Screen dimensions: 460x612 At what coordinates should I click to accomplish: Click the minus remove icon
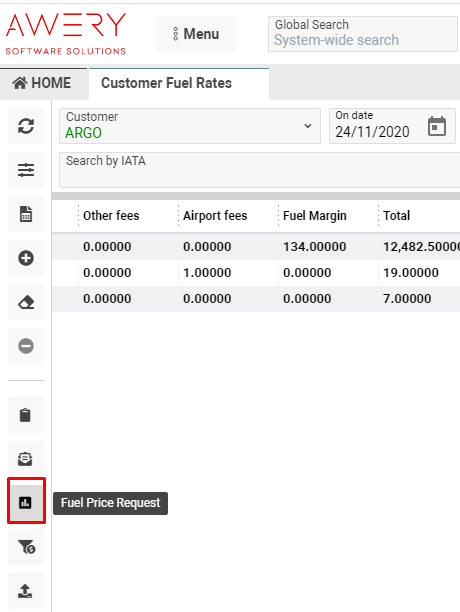(26, 346)
